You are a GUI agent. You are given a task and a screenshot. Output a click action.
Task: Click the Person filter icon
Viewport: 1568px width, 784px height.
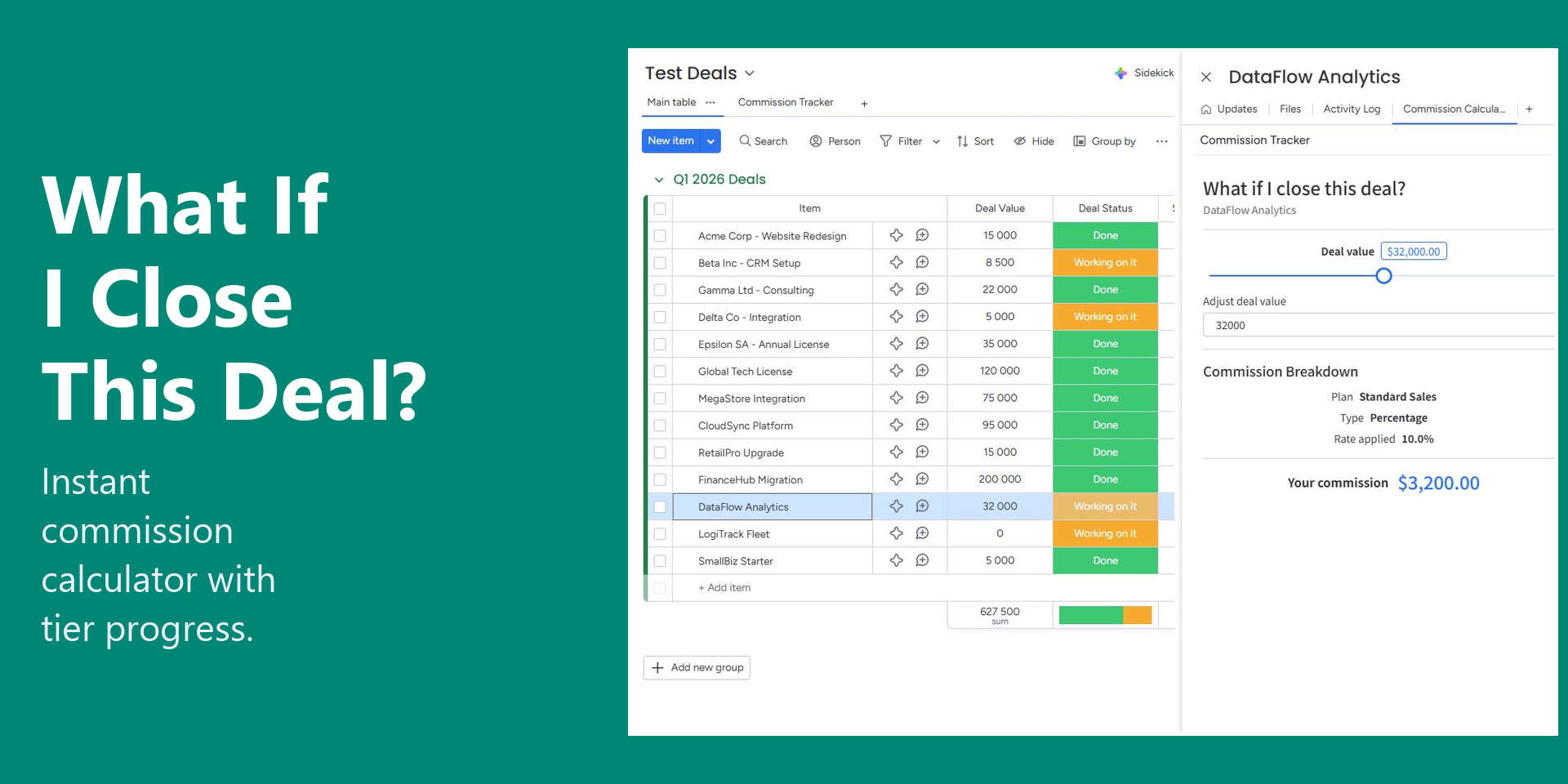click(x=816, y=141)
